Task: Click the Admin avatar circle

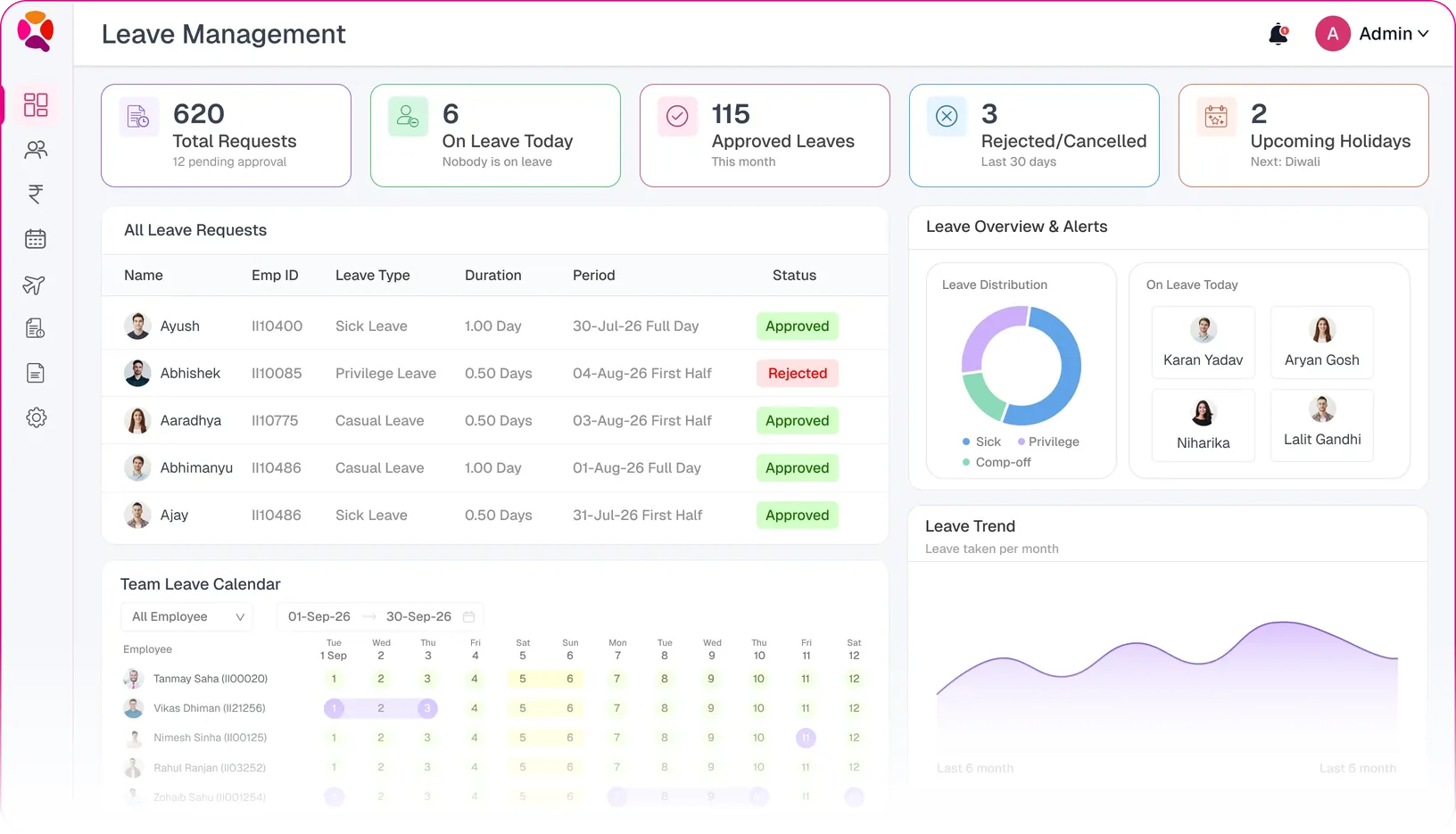Action: click(x=1332, y=34)
